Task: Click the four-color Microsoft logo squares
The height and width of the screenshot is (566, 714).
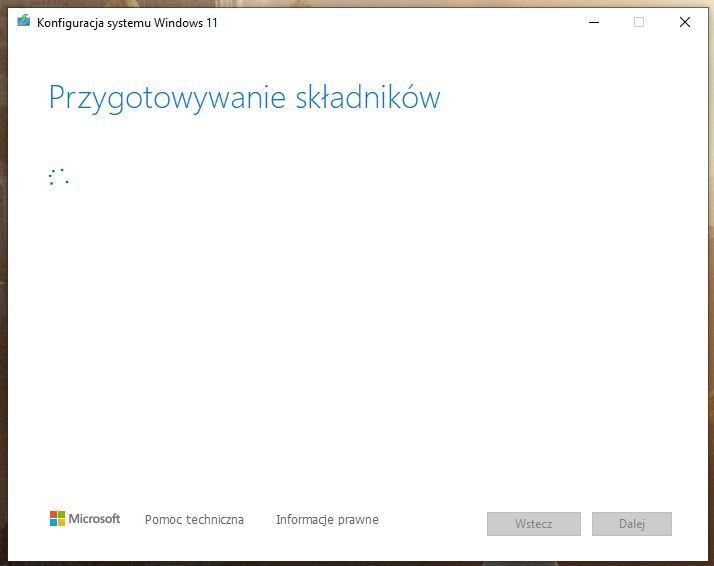Action: pos(57,519)
